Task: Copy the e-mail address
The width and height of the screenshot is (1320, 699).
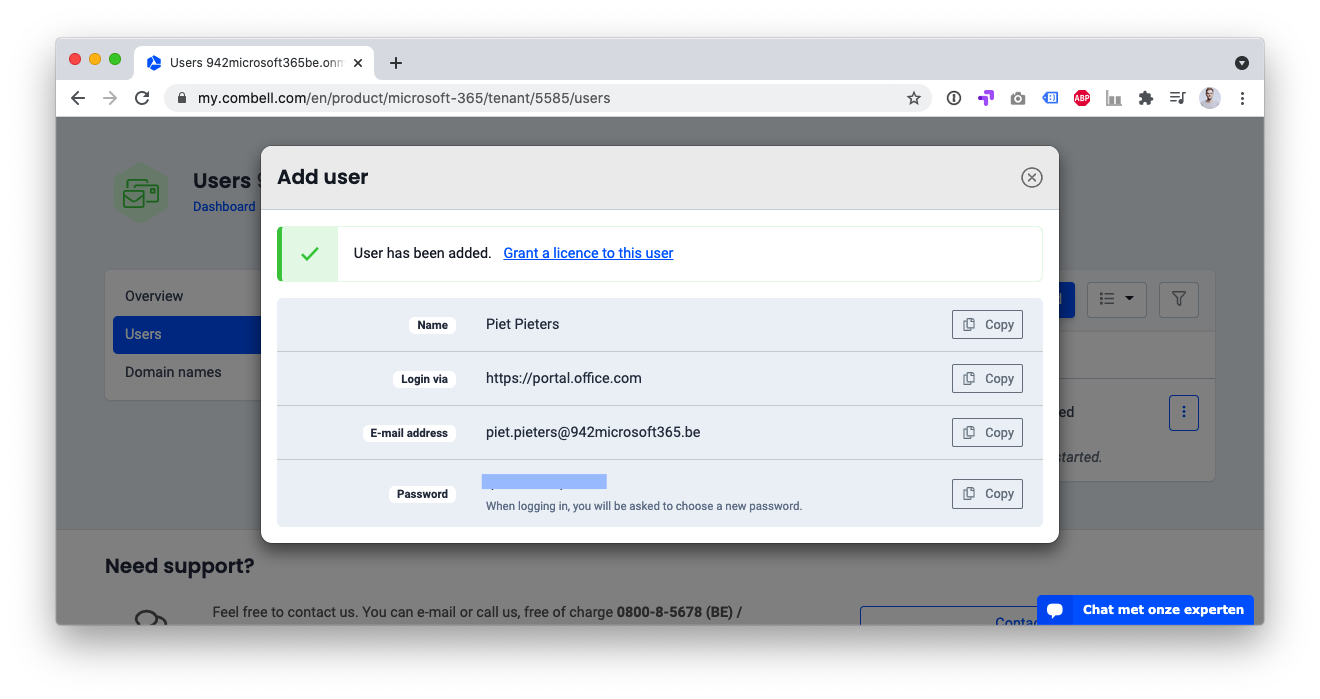Action: coord(987,433)
